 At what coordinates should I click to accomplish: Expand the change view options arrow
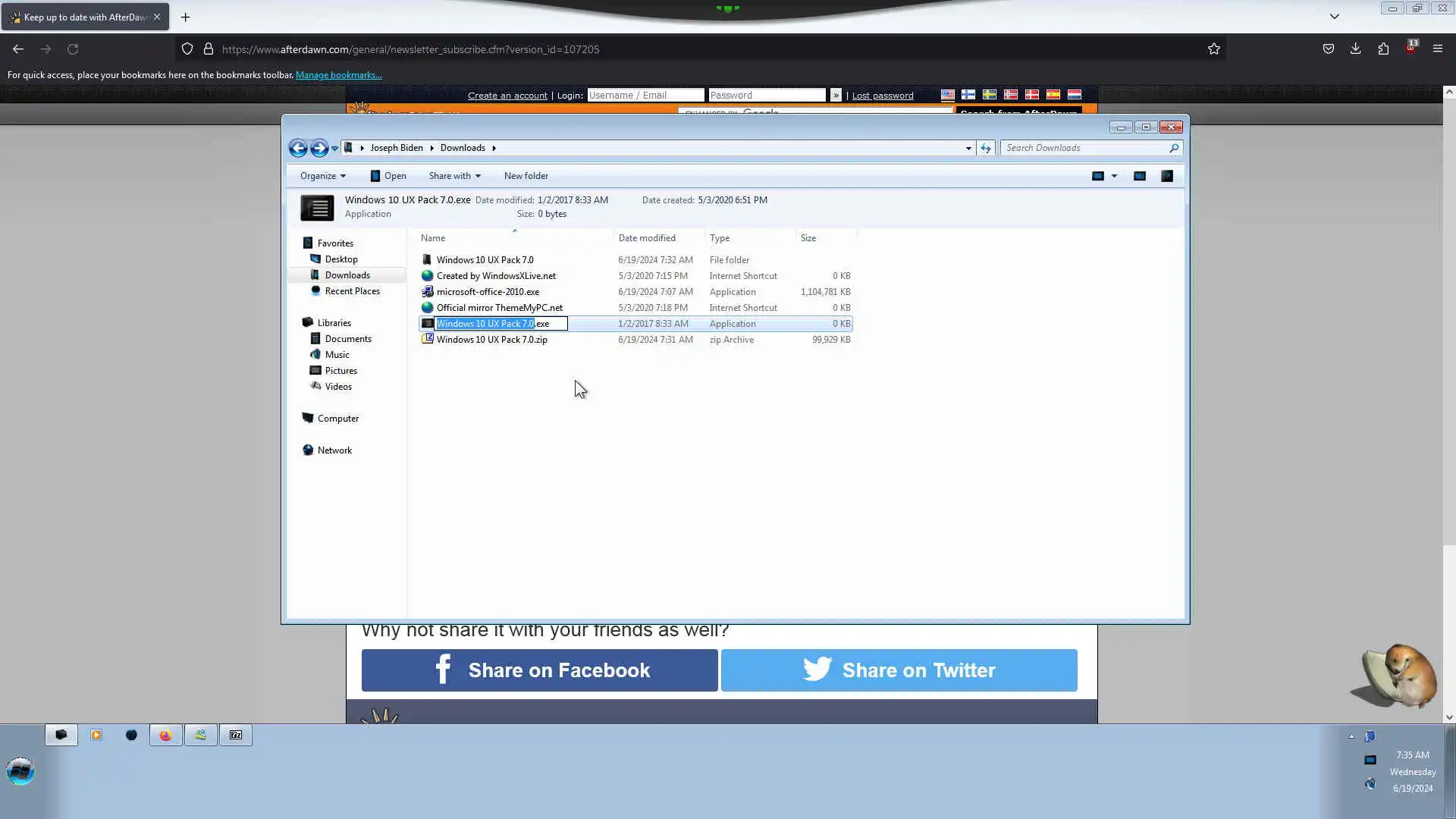(x=1114, y=176)
